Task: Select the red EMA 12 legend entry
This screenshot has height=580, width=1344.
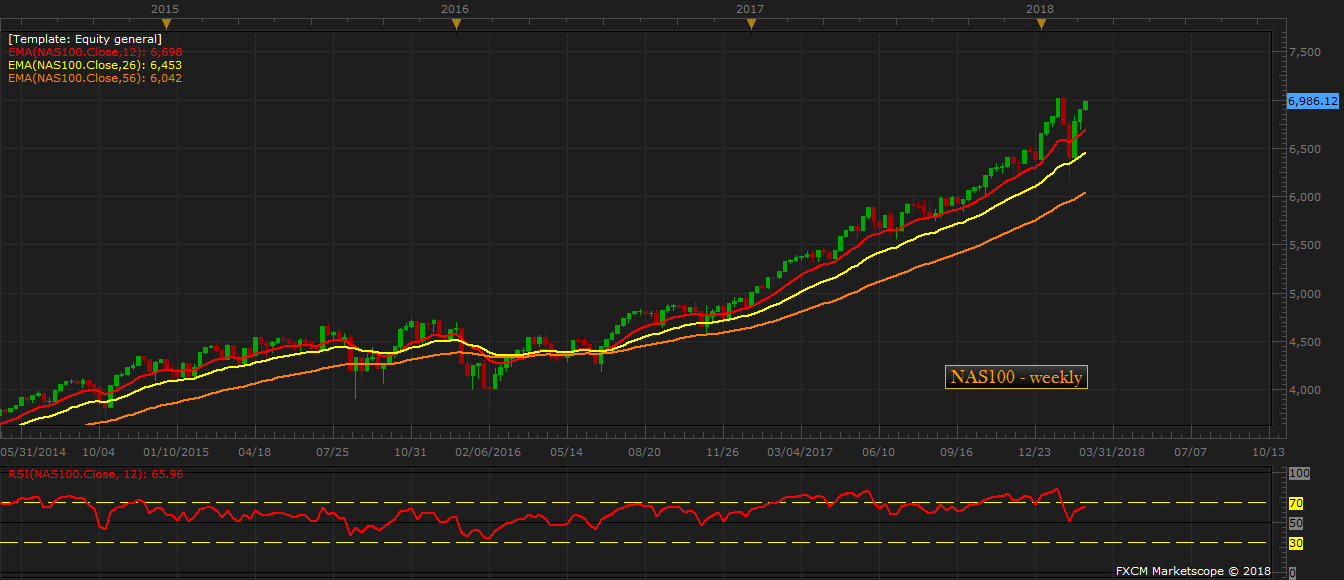Action: (x=94, y=52)
